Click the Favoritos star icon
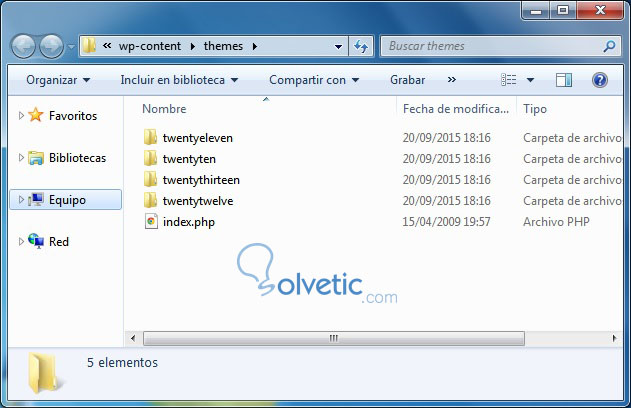Viewport: 631px width, 408px height. point(36,115)
